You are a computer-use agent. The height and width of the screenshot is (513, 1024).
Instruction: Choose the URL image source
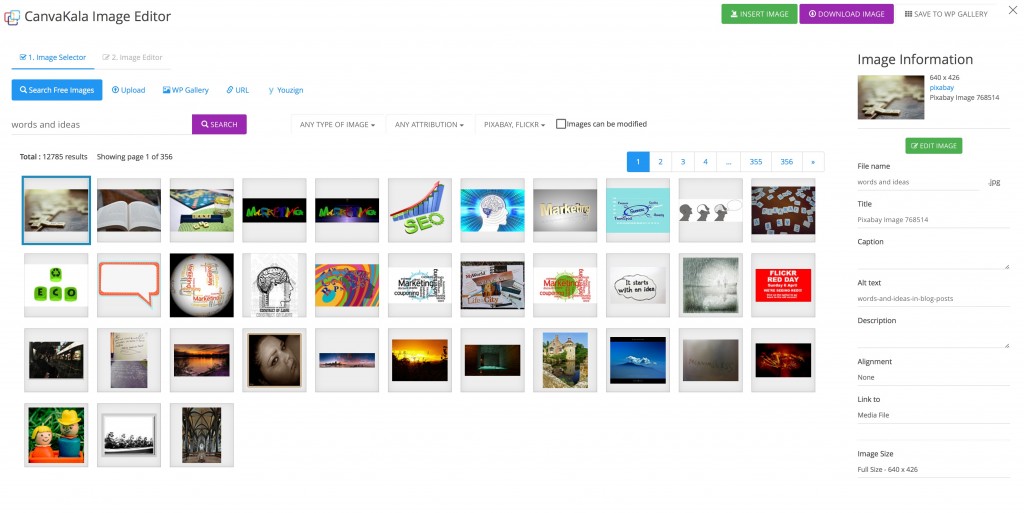pyautogui.click(x=238, y=90)
